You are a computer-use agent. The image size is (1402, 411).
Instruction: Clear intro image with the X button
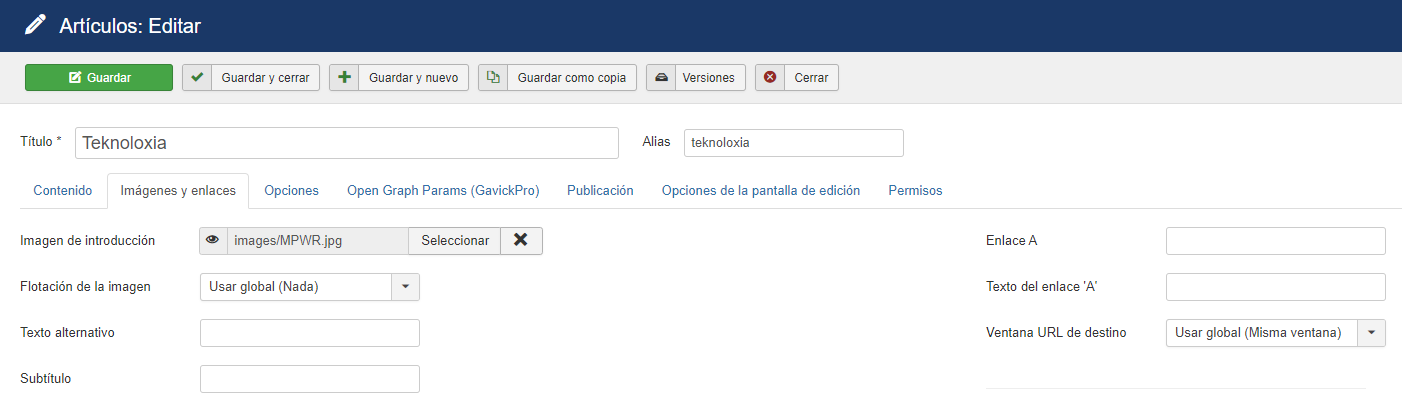pyautogui.click(x=521, y=240)
